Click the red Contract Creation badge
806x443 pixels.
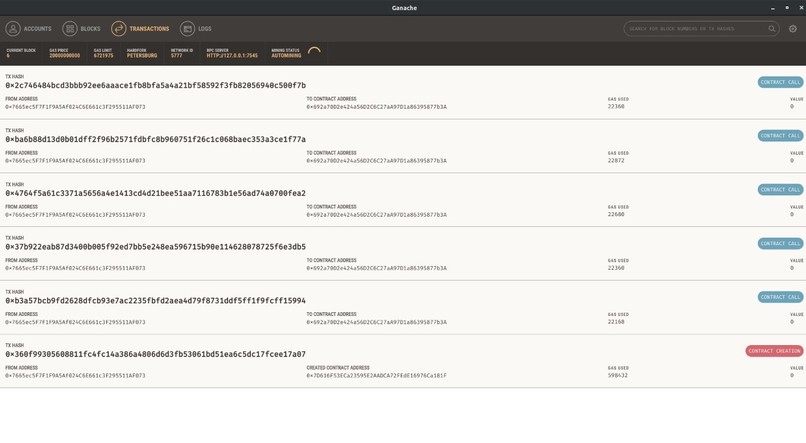pyautogui.click(x=774, y=351)
